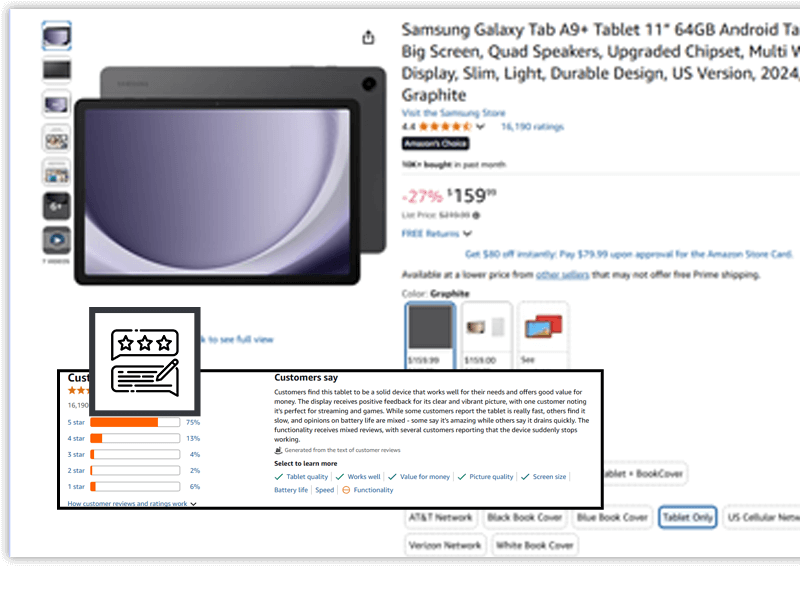Visit the Samsung Store link
The image size is (800, 612).
pyautogui.click(x=453, y=113)
